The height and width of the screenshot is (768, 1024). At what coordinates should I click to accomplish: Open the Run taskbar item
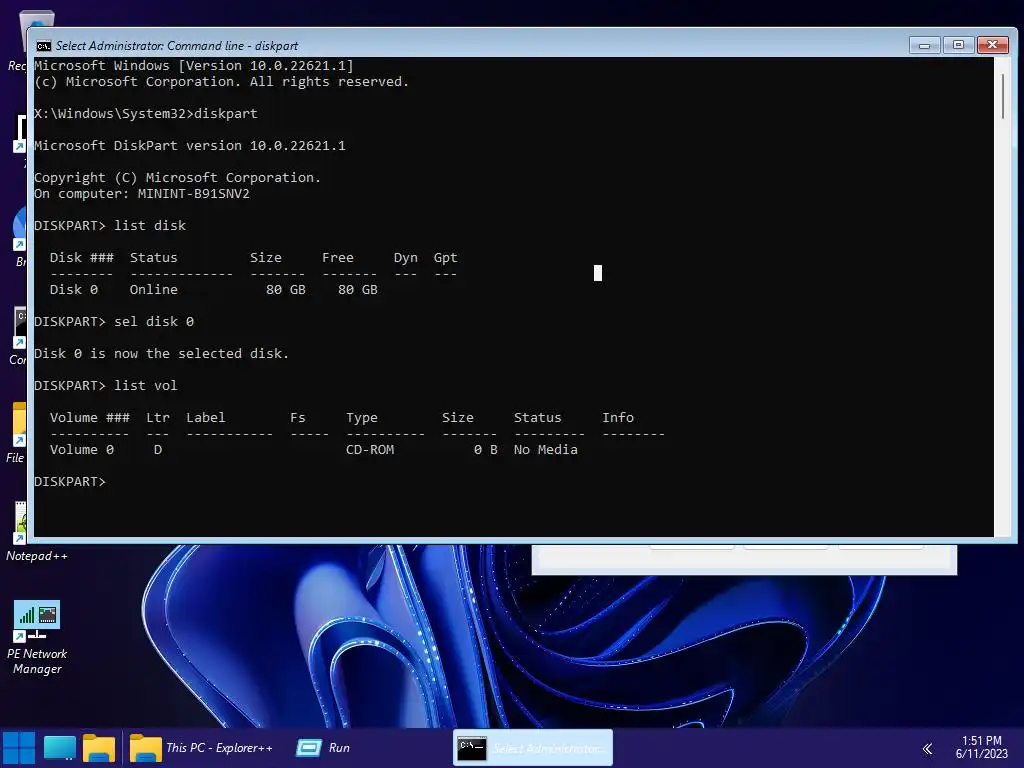[323, 748]
